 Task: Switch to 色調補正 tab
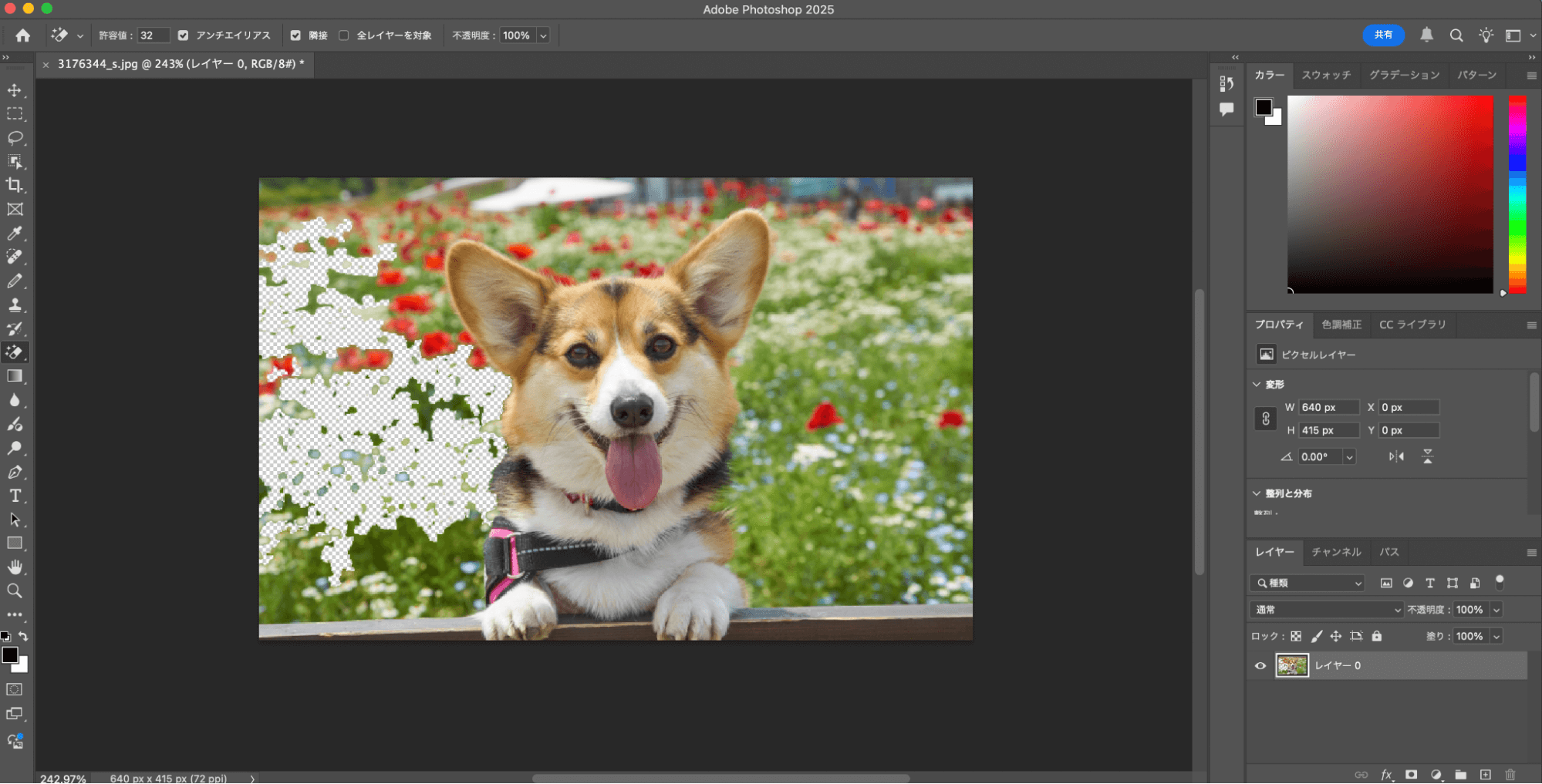coord(1342,325)
